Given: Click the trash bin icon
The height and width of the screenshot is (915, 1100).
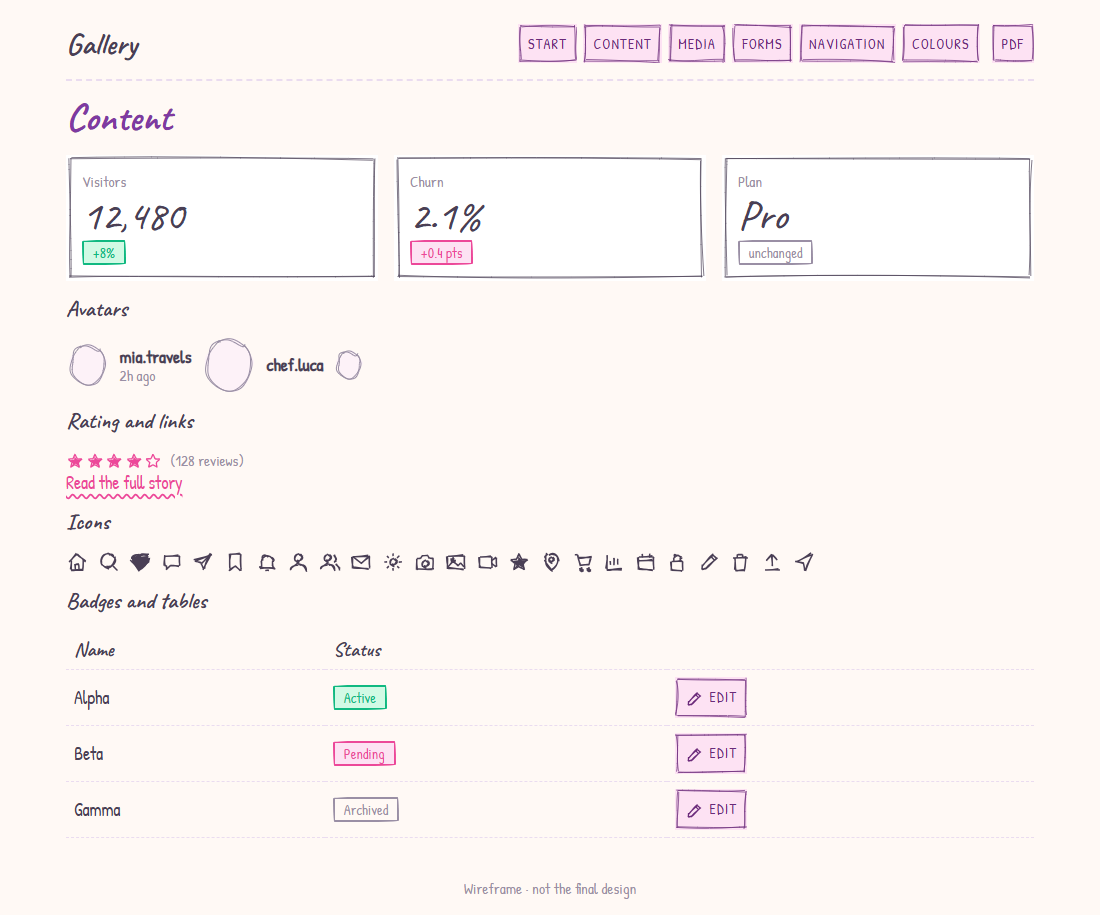Looking at the screenshot, I should click(740, 562).
